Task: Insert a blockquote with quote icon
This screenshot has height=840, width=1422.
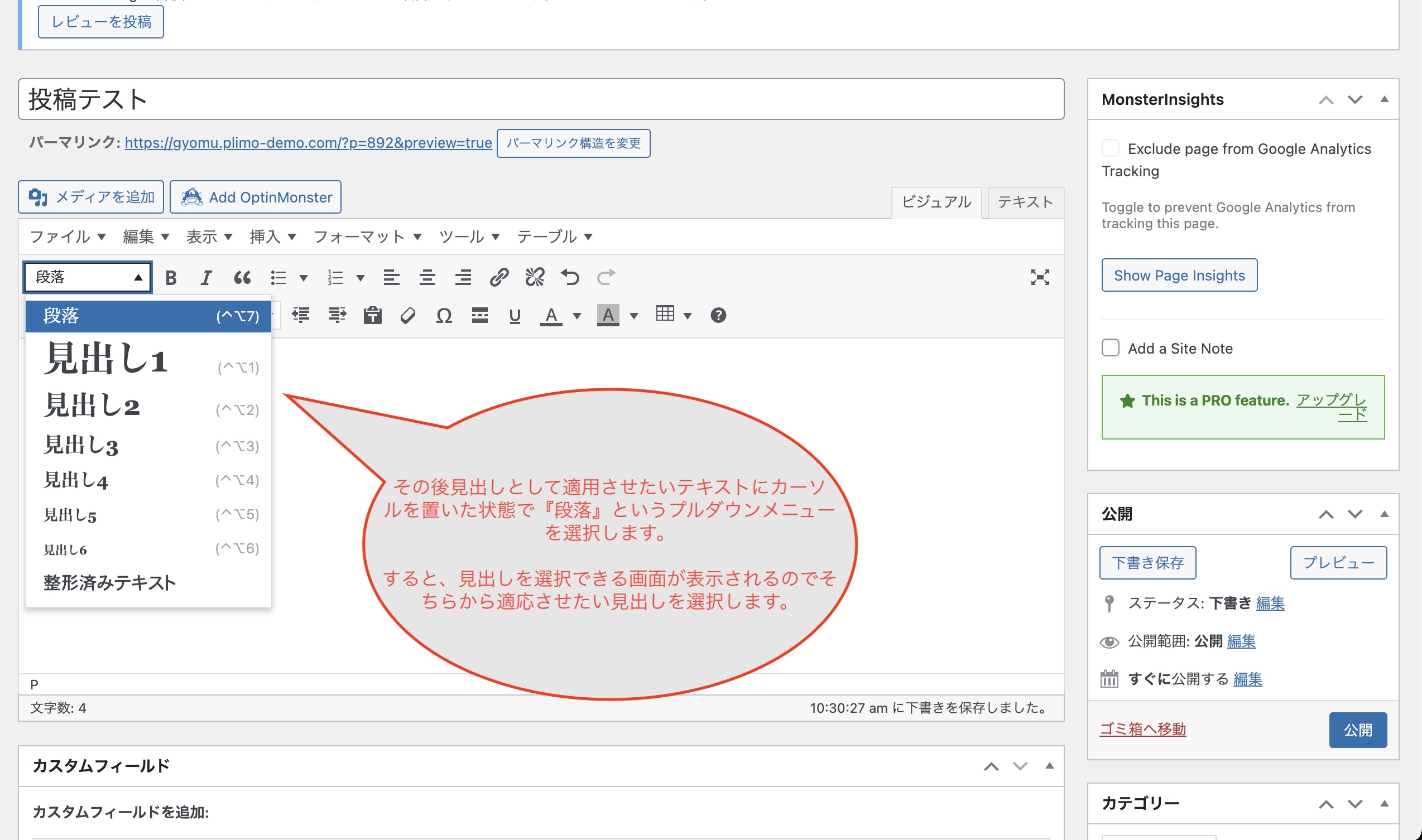Action: (242, 277)
